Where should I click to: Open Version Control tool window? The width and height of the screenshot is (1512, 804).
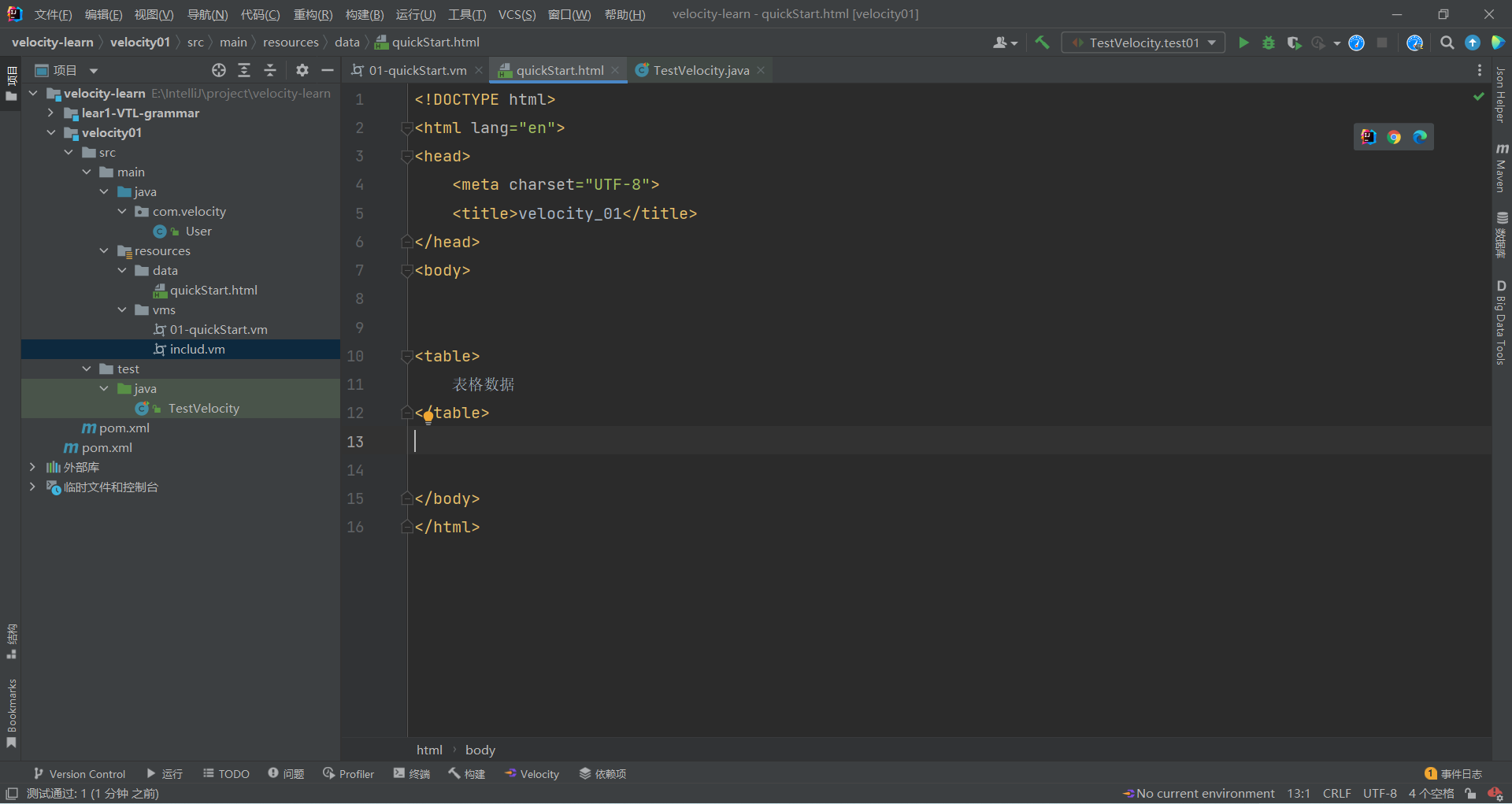click(80, 774)
